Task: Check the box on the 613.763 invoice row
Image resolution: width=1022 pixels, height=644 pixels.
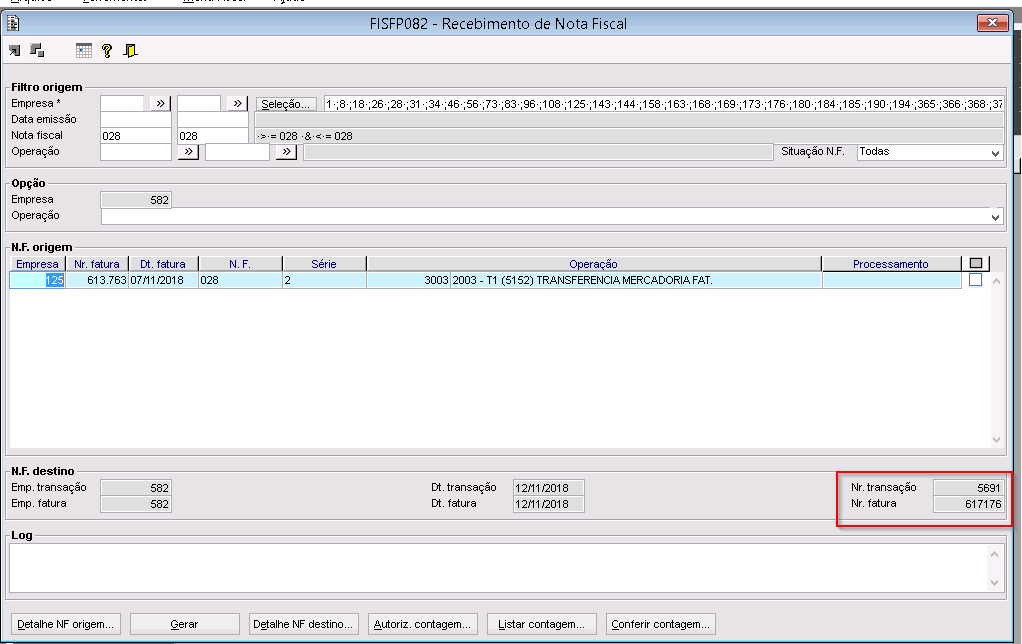Action: [x=976, y=280]
